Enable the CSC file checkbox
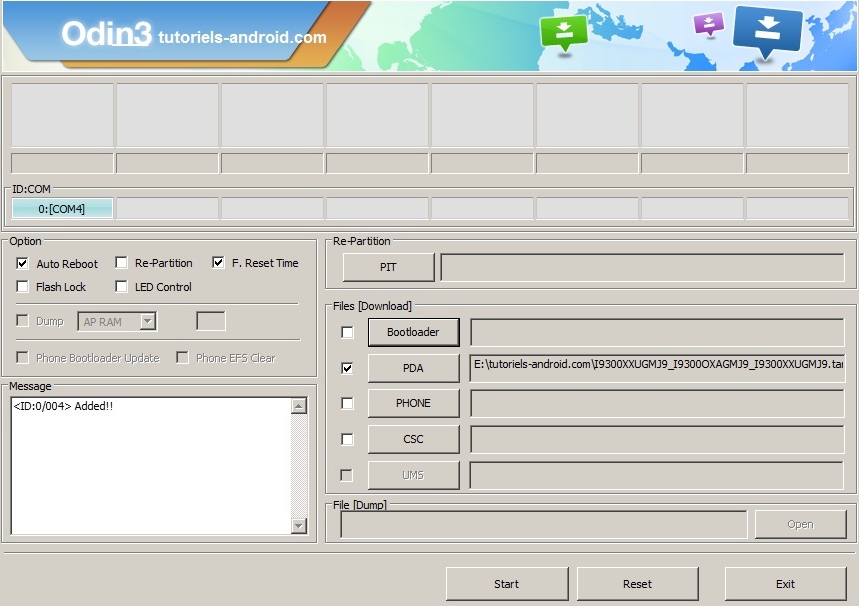 click(x=347, y=439)
